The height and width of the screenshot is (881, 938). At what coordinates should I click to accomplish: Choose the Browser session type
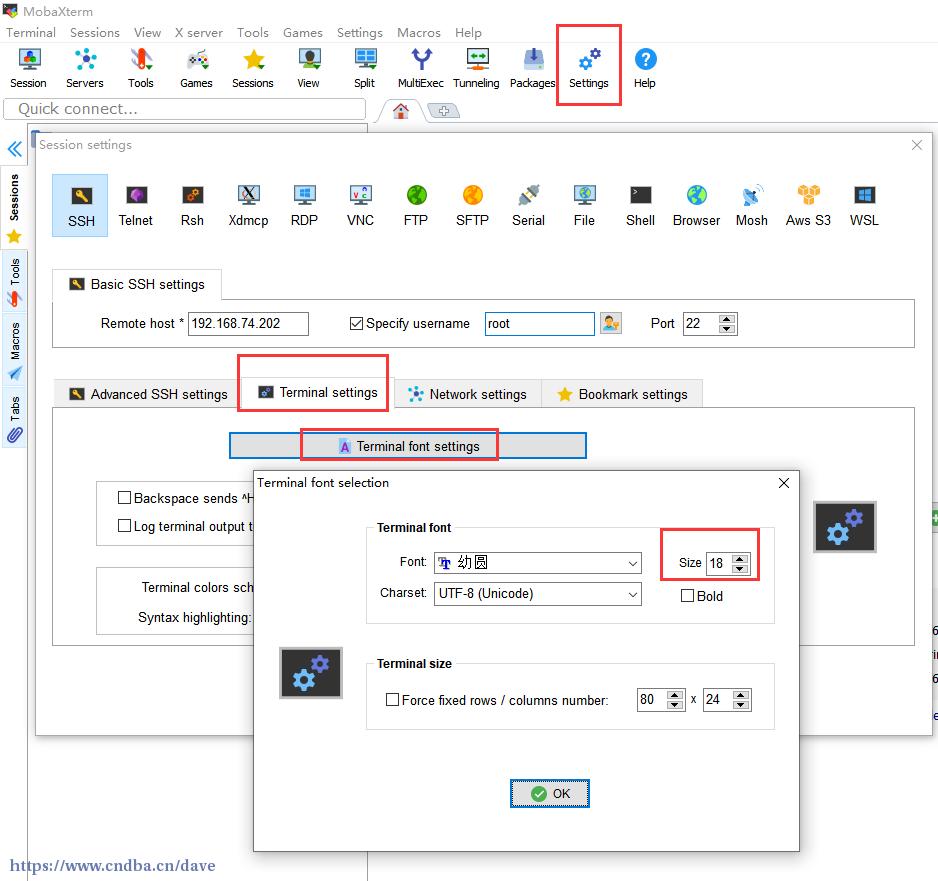[x=696, y=206]
